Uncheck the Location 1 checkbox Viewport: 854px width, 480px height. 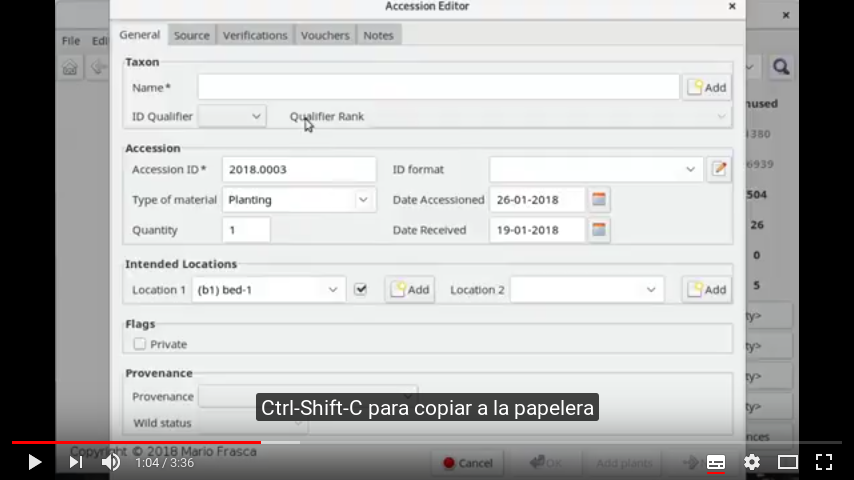tap(361, 289)
